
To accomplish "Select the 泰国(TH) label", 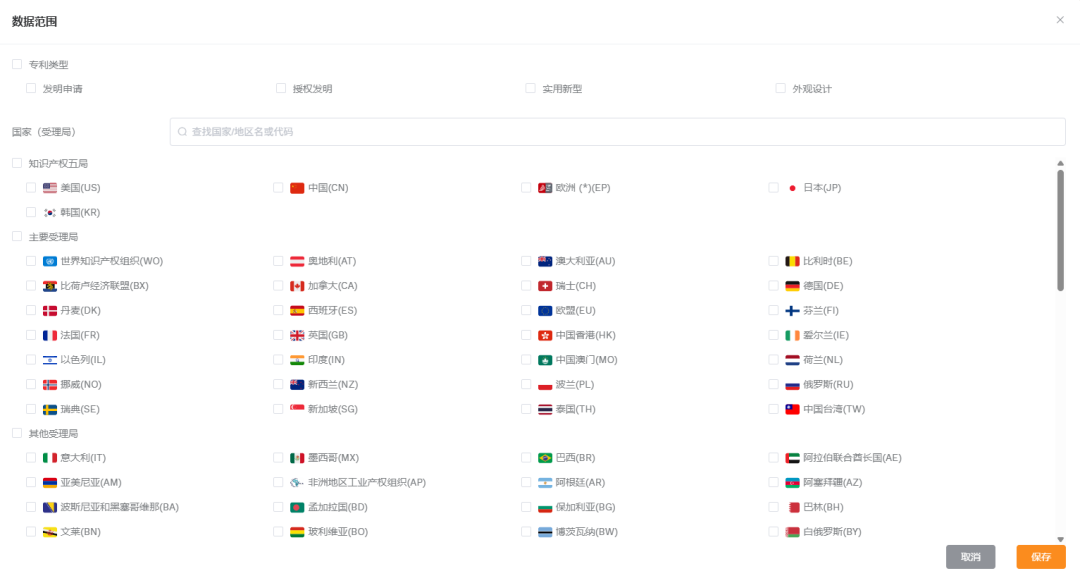I will pyautogui.click(x=576, y=409).
